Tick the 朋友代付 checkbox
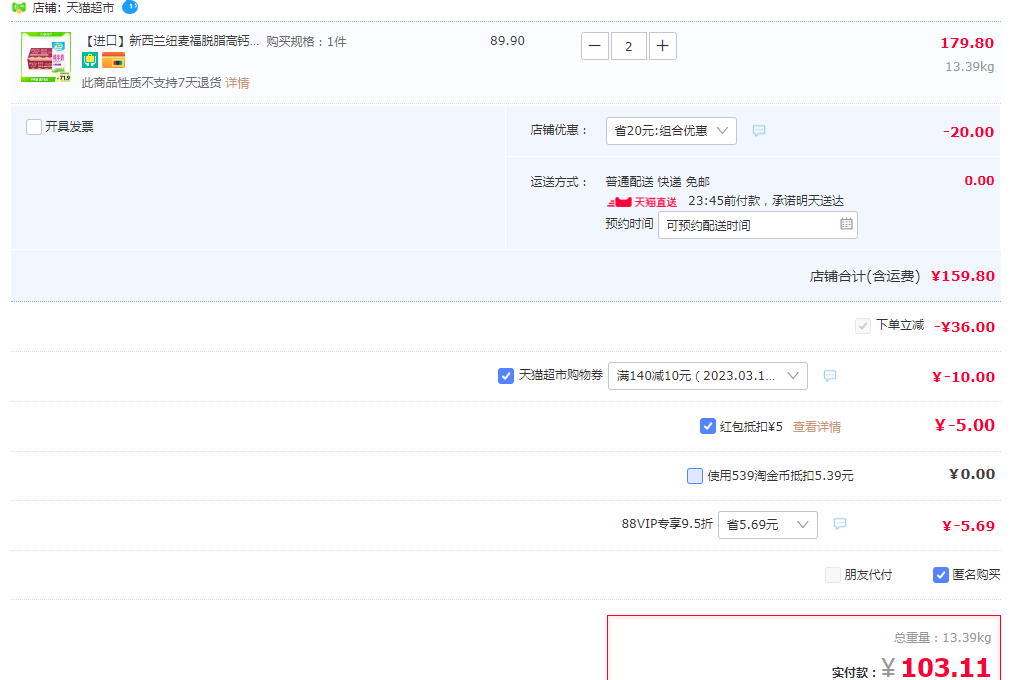 (833, 574)
